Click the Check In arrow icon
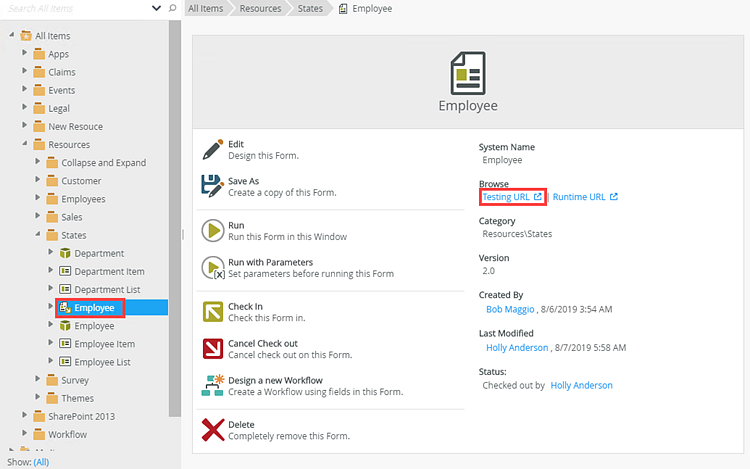 point(212,312)
